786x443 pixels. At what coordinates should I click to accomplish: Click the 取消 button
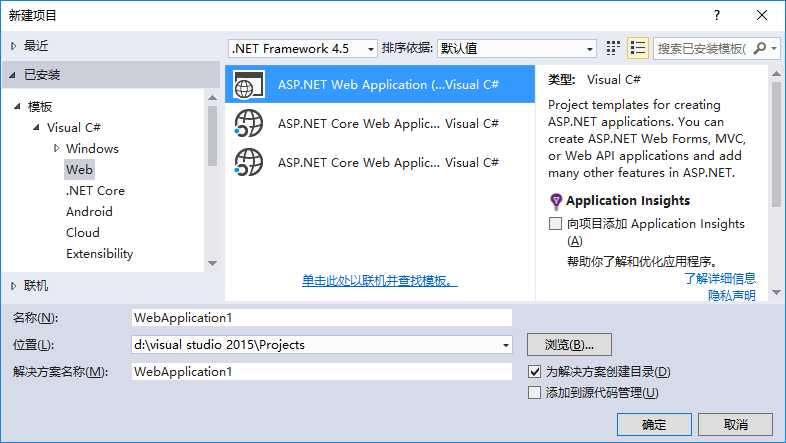pyautogui.click(x=735, y=424)
